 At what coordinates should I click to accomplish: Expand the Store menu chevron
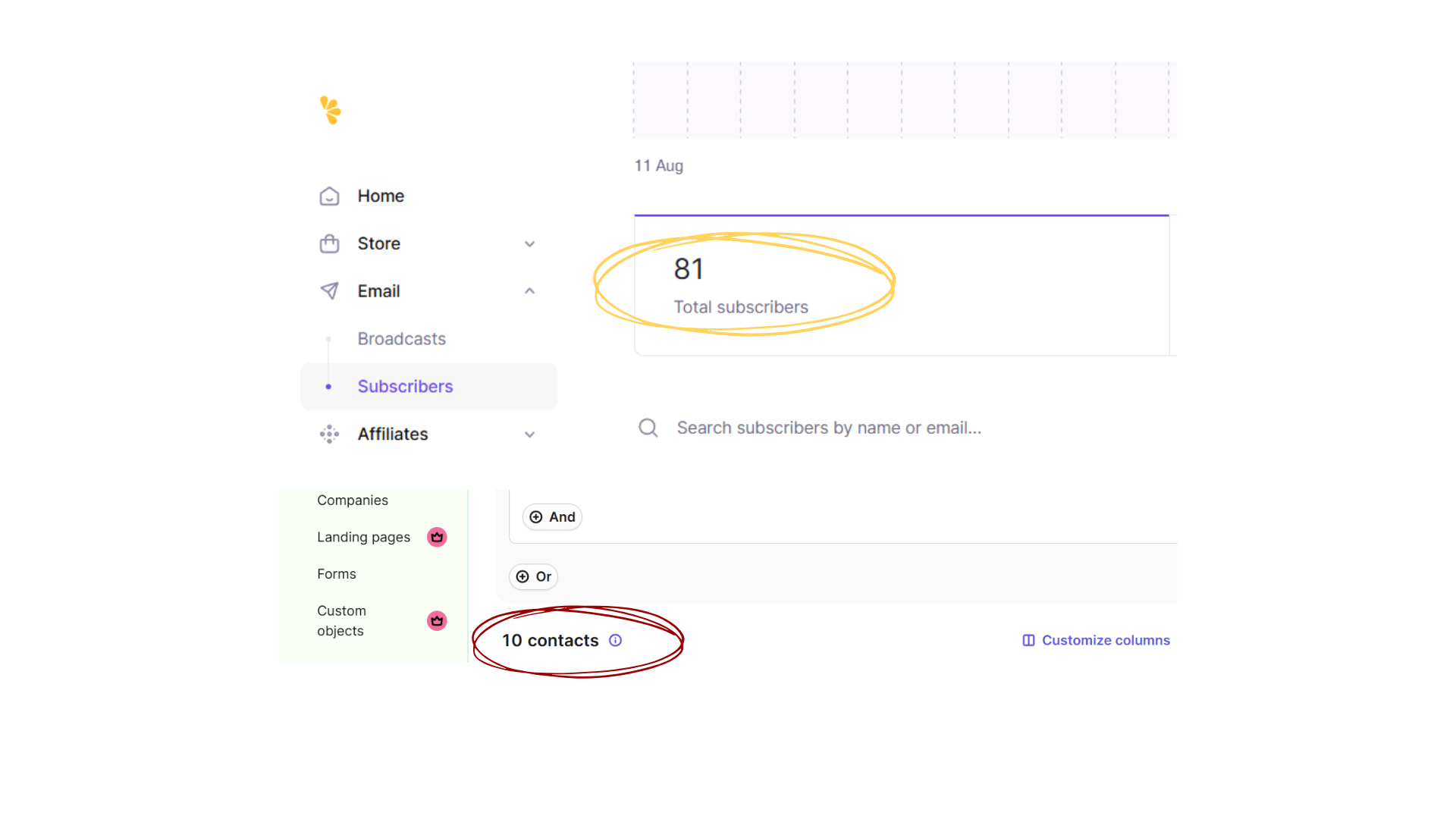click(529, 244)
